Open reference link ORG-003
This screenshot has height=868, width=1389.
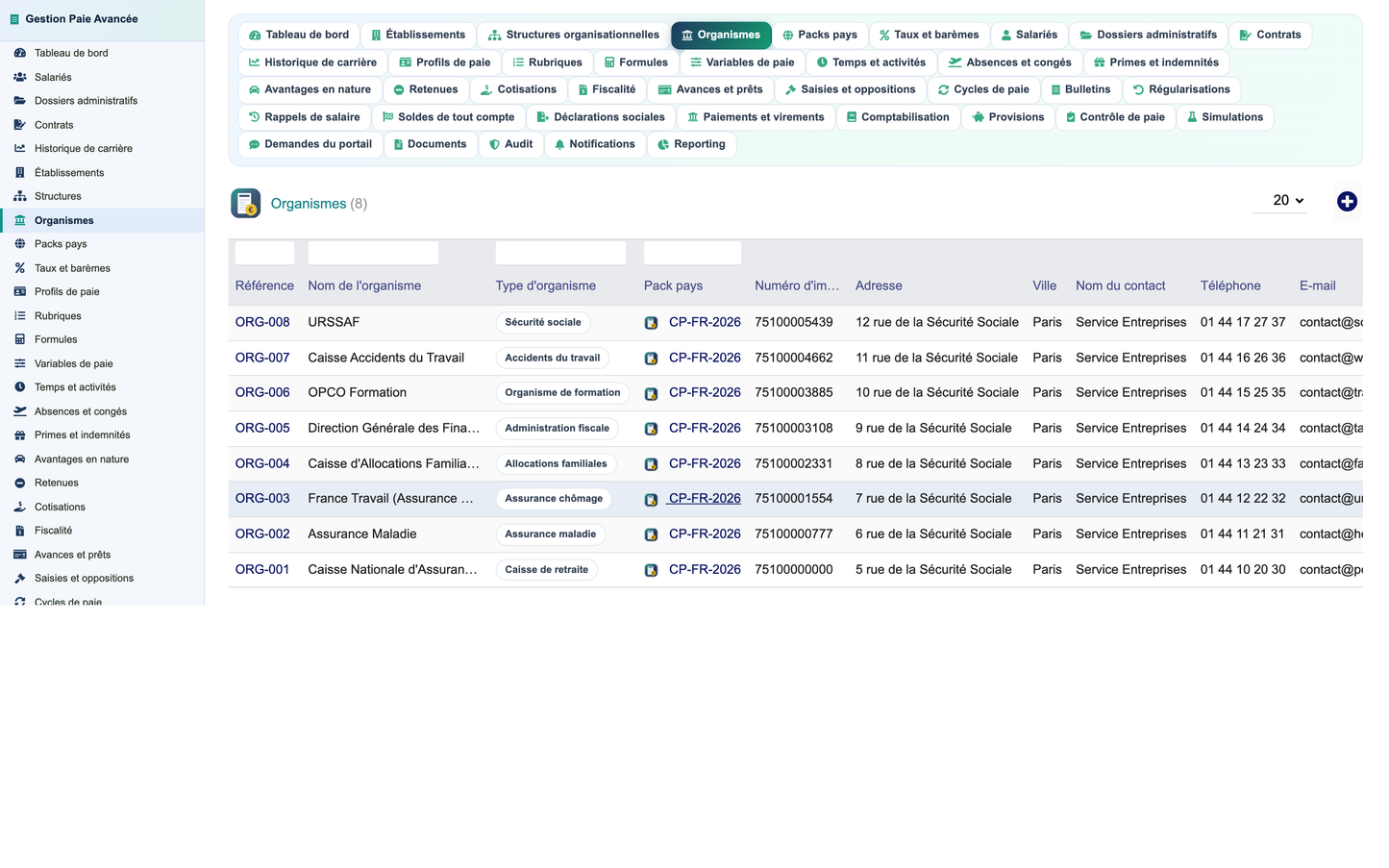click(x=262, y=498)
